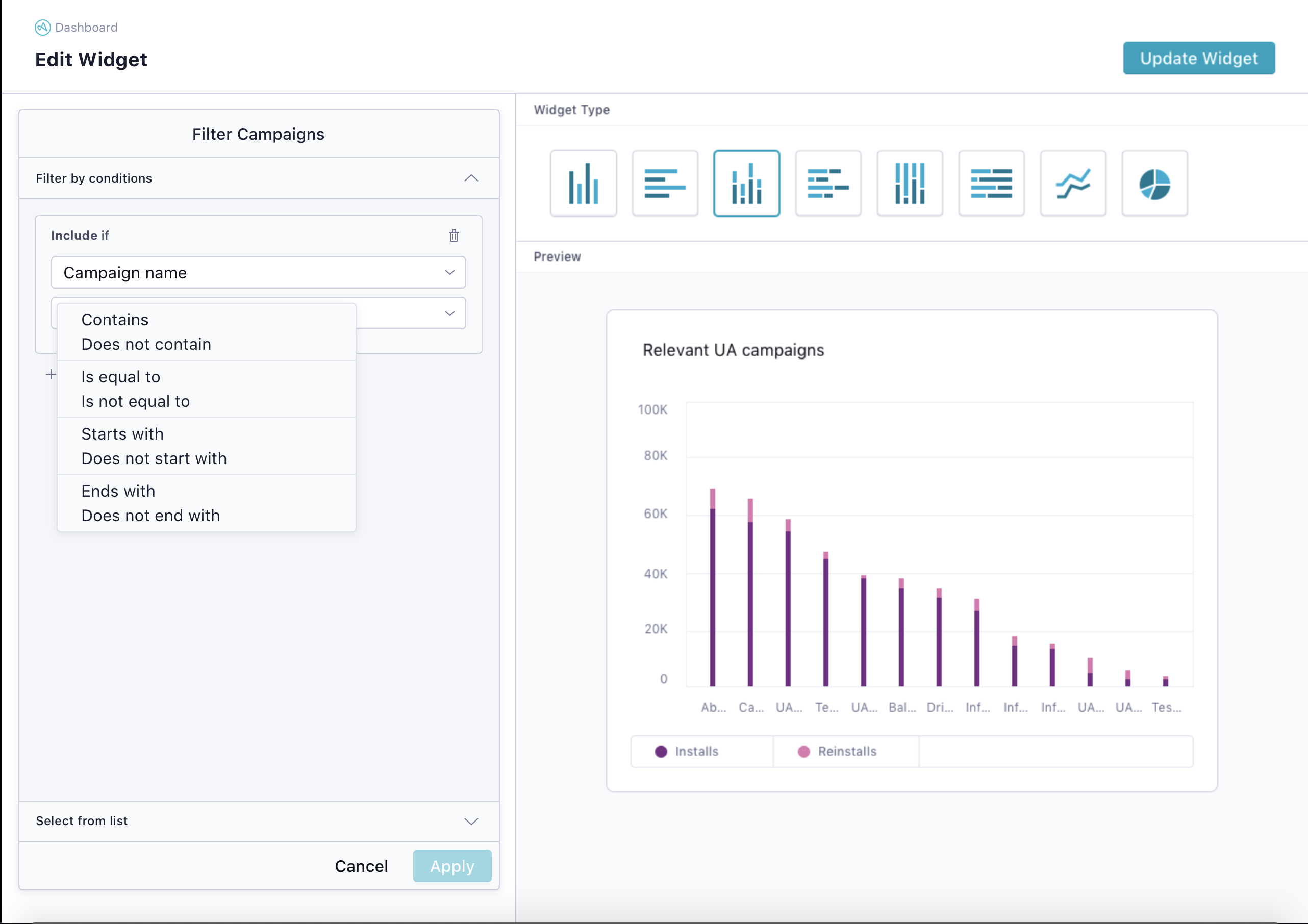Click the 100K y-axis label
Screen dimensions: 1308x924
pos(652,409)
